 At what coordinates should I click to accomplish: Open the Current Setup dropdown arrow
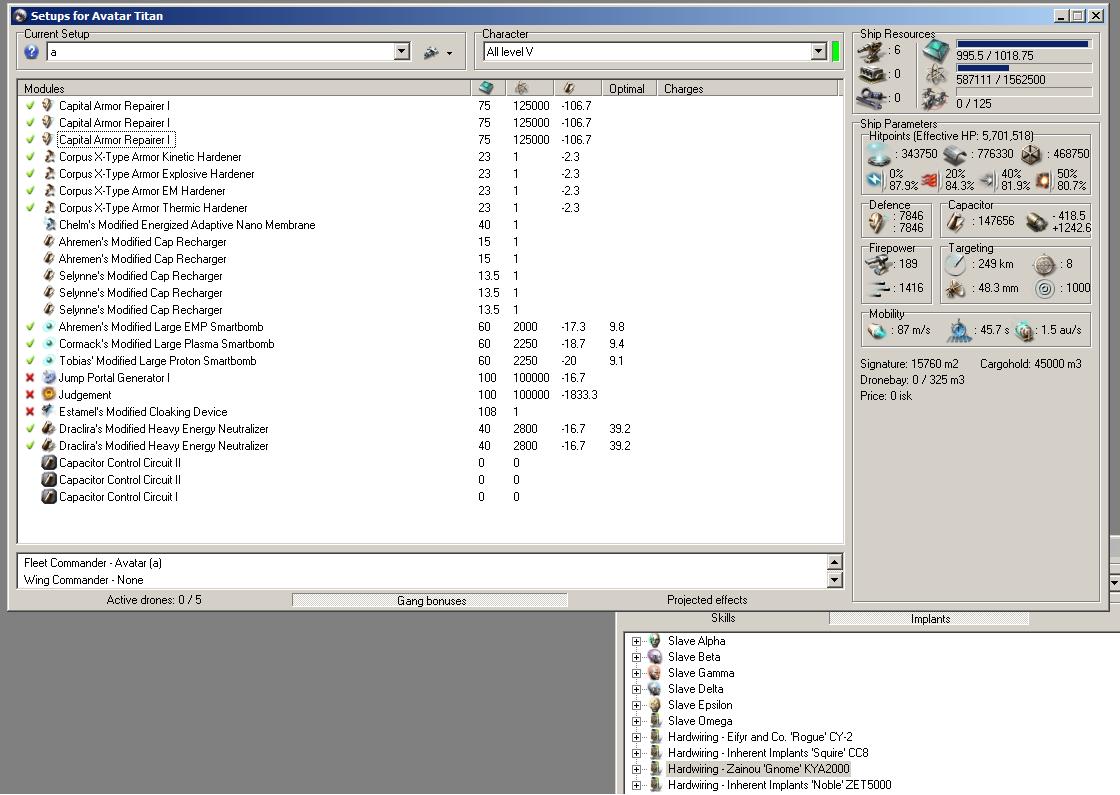(x=401, y=51)
